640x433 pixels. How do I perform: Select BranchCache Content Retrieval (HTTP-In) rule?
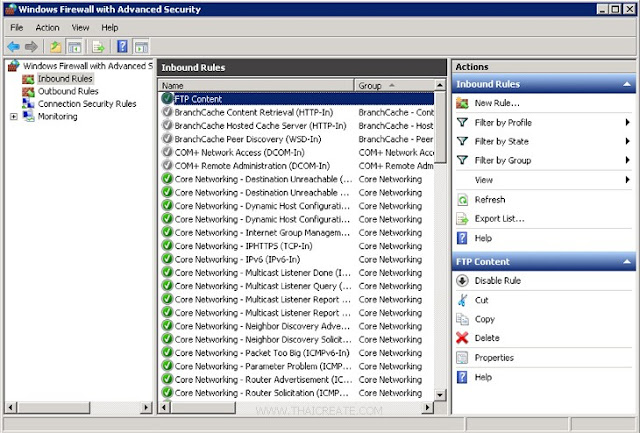click(x=296, y=112)
